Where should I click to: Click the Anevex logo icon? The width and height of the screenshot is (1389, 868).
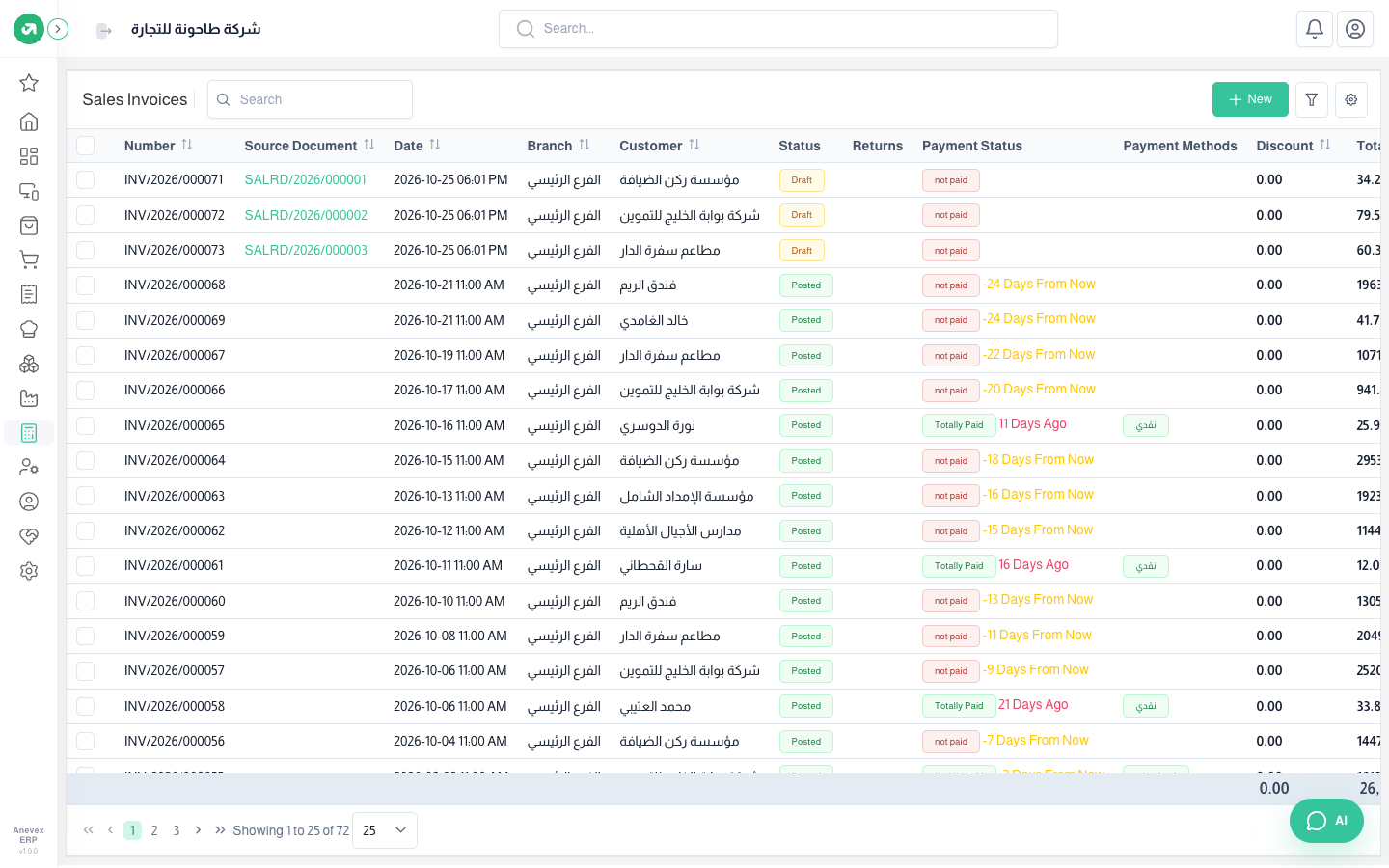click(x=29, y=29)
